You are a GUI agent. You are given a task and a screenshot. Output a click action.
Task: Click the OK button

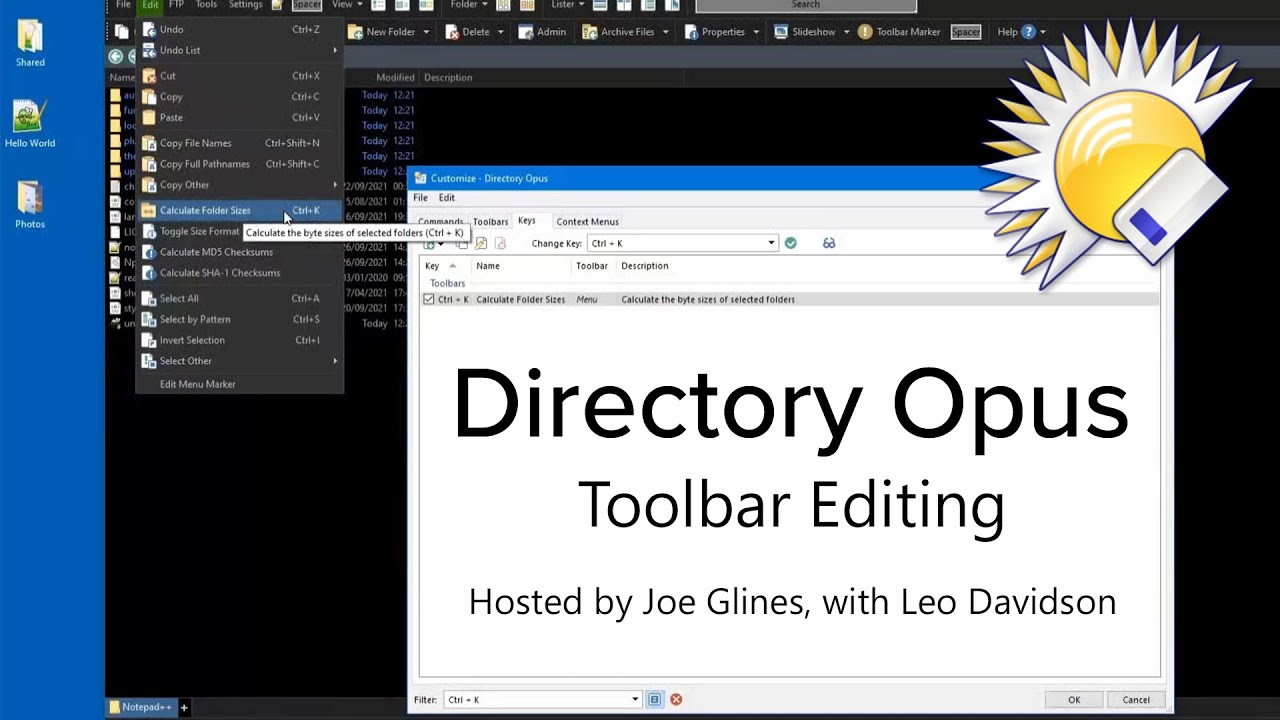1074,700
